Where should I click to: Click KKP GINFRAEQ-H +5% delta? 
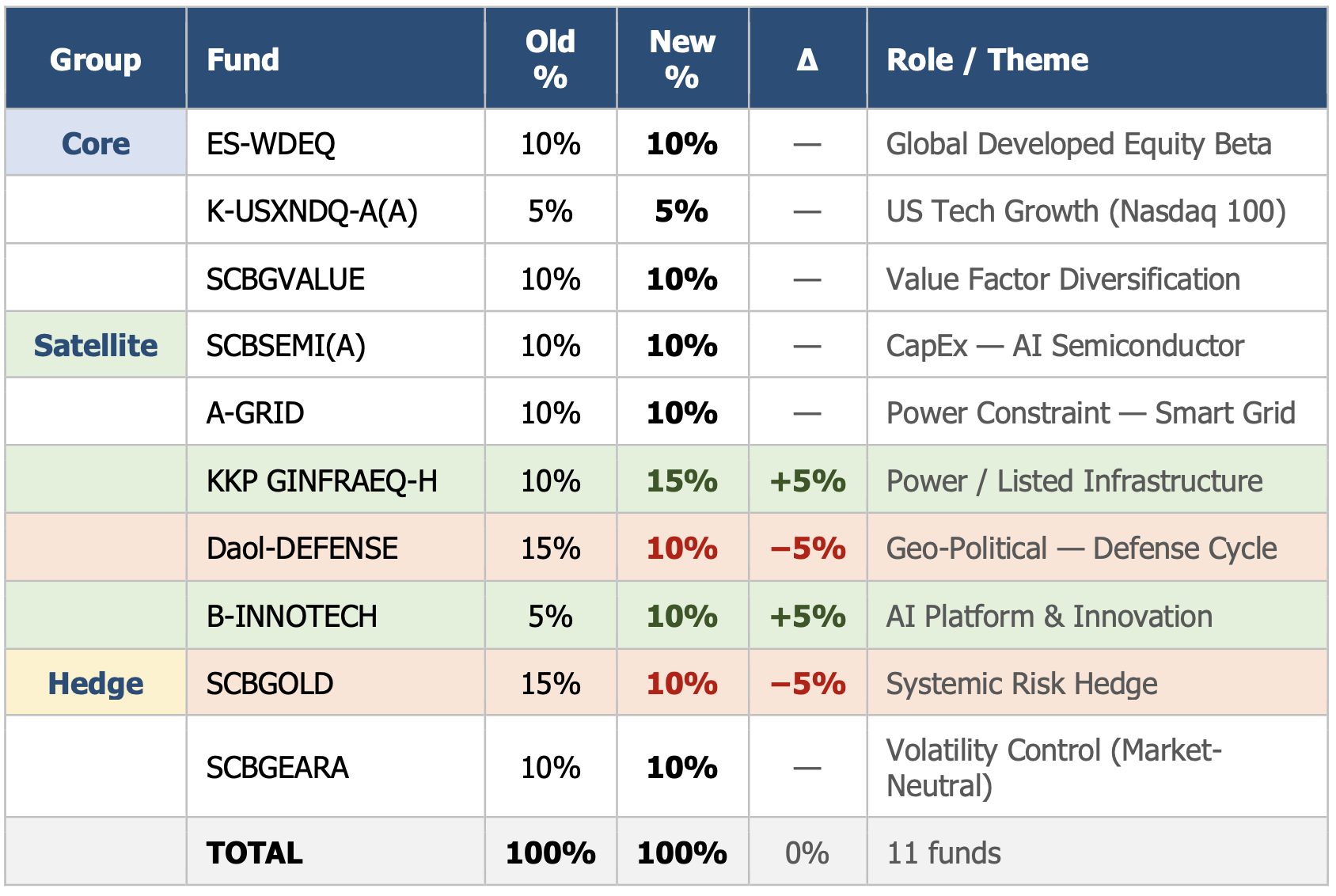click(x=807, y=480)
